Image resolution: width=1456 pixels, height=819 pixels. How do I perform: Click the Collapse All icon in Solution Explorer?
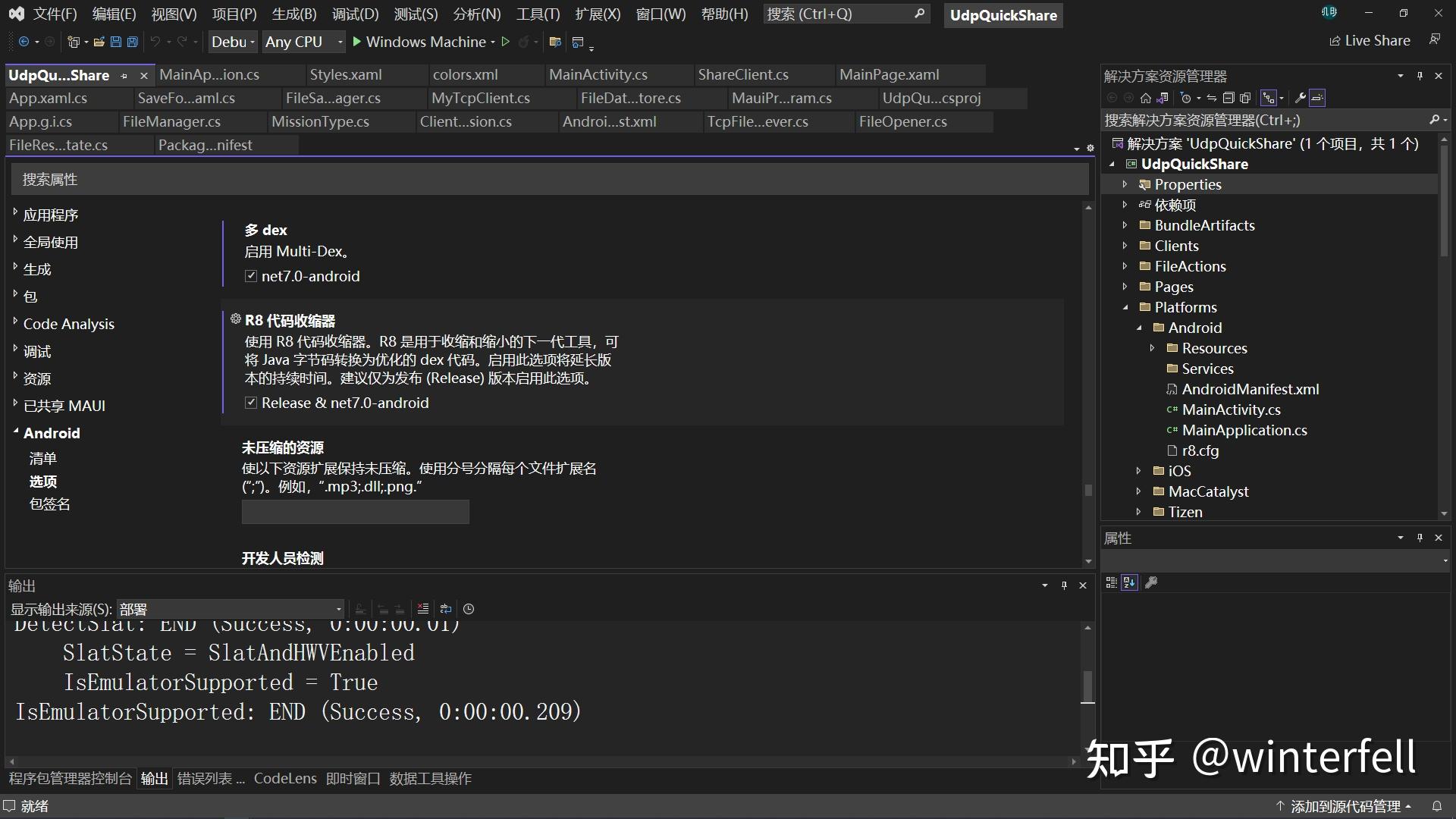pos(1228,97)
